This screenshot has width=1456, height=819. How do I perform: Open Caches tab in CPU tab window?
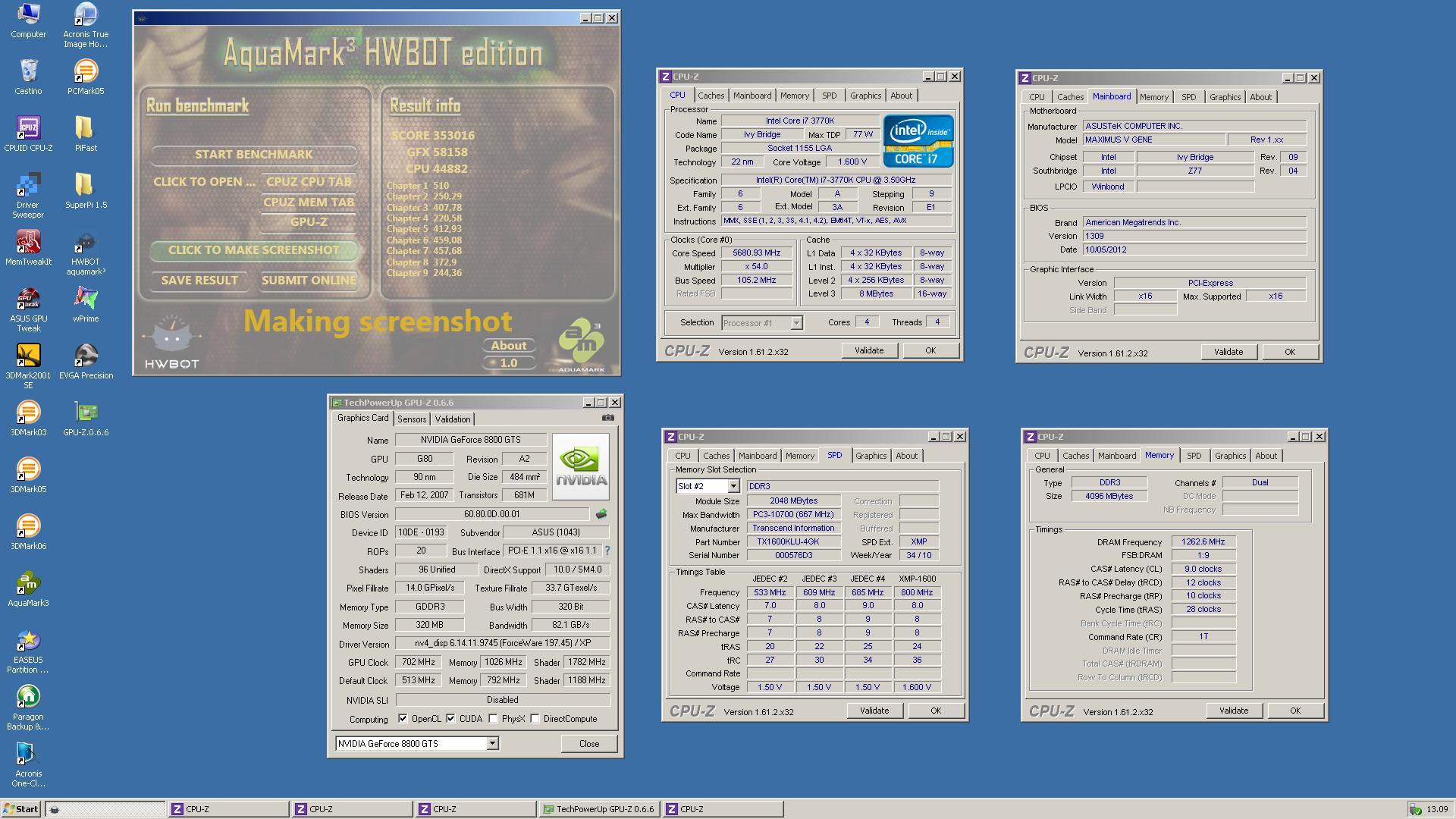(x=711, y=96)
